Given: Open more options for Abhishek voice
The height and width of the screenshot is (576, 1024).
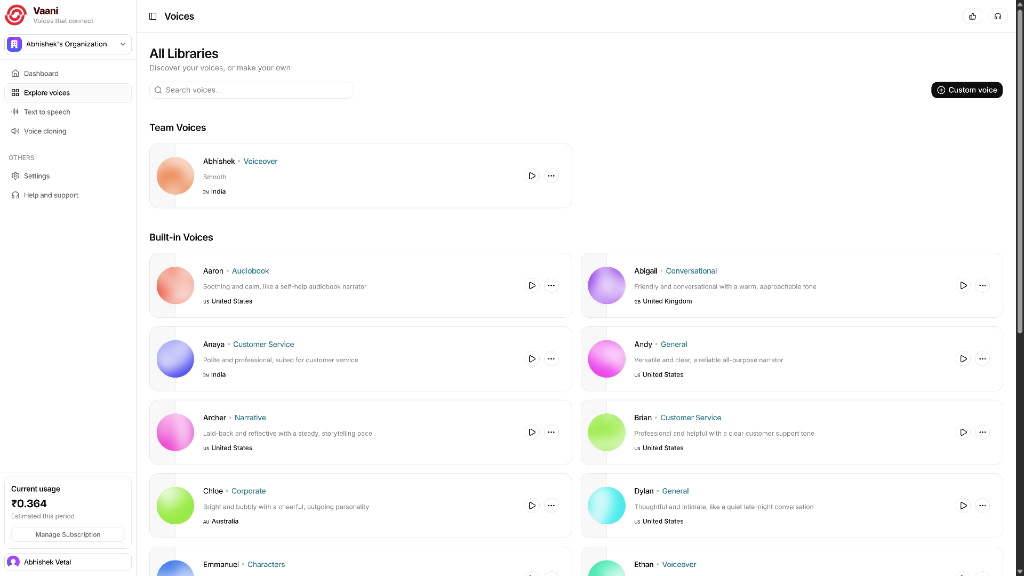Looking at the screenshot, I should coord(551,176).
